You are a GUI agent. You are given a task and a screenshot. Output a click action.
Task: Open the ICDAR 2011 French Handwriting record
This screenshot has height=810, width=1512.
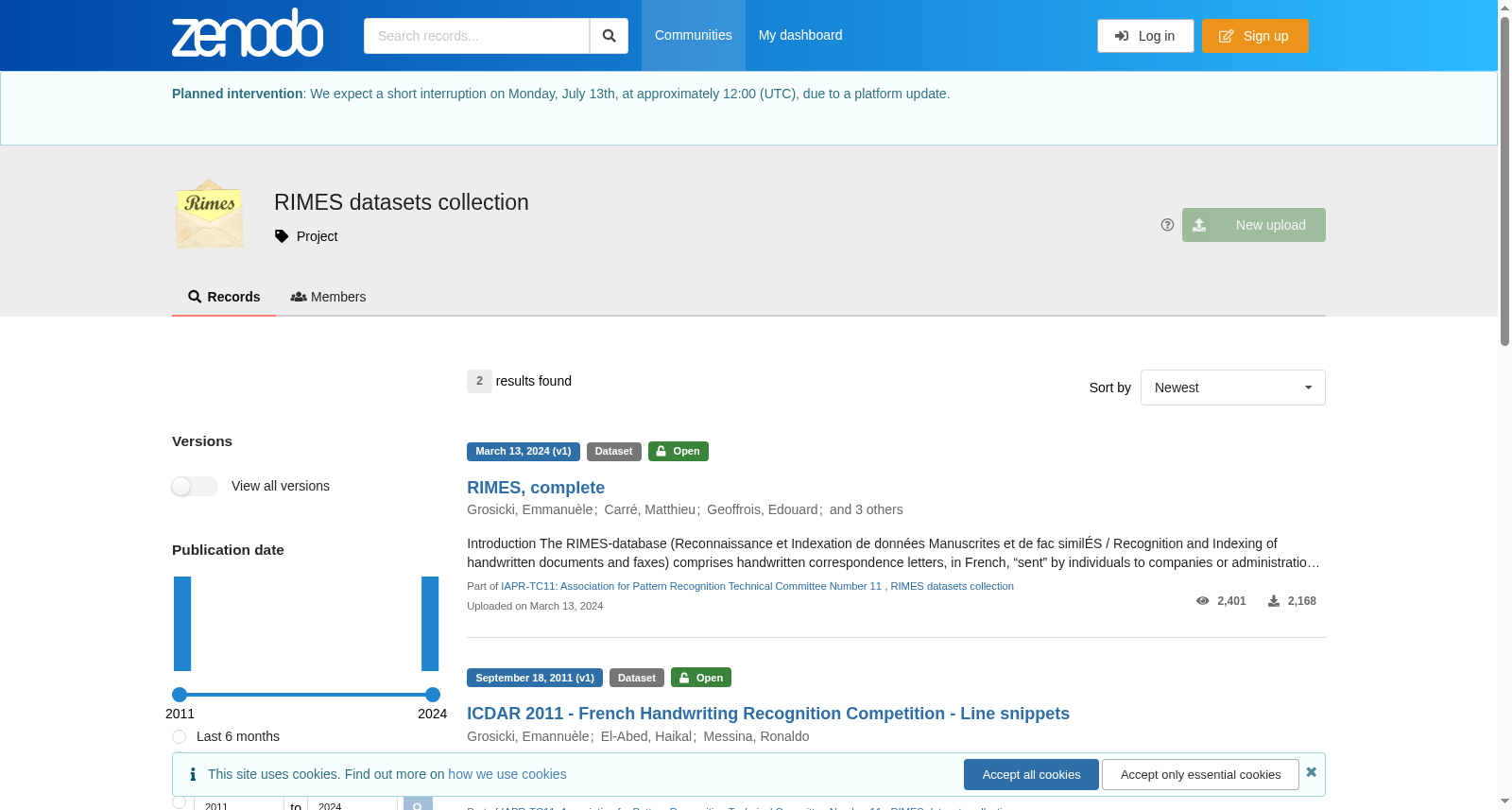768,714
